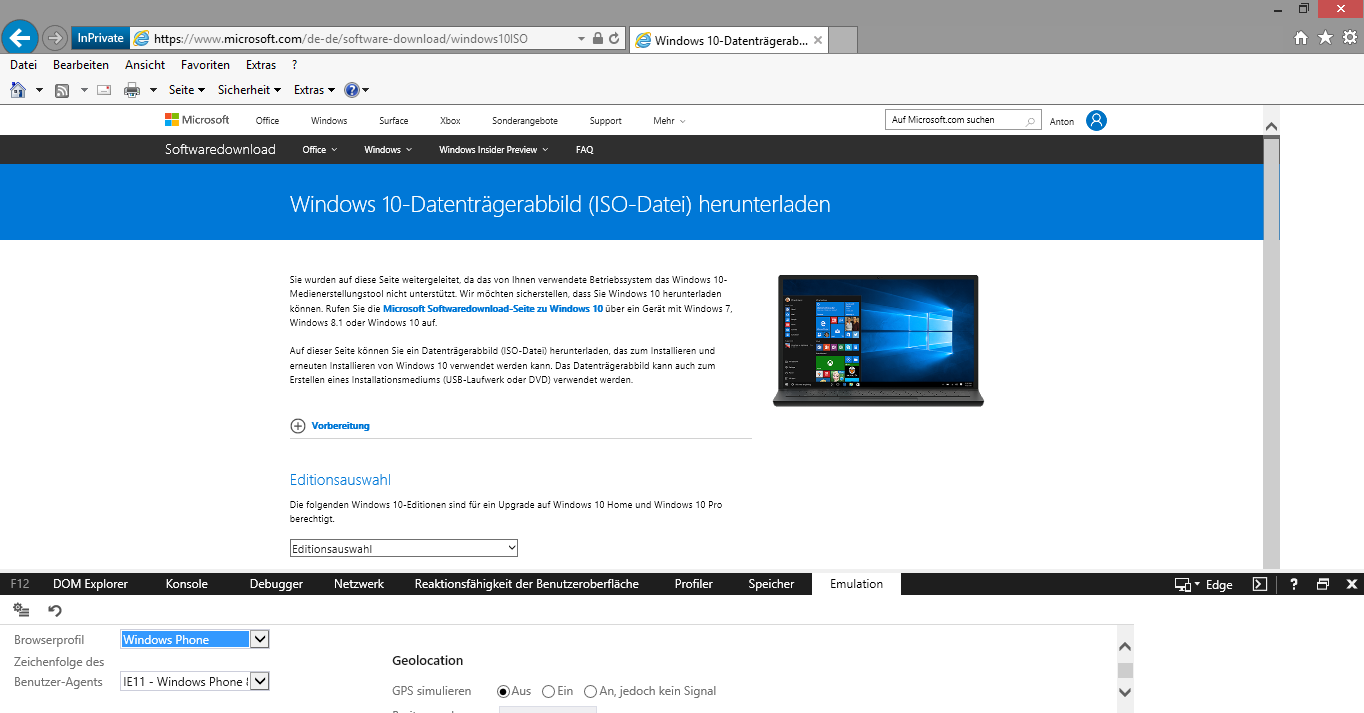Switch to the Speicher tab
Image resolution: width=1364 pixels, height=713 pixels.
point(771,584)
